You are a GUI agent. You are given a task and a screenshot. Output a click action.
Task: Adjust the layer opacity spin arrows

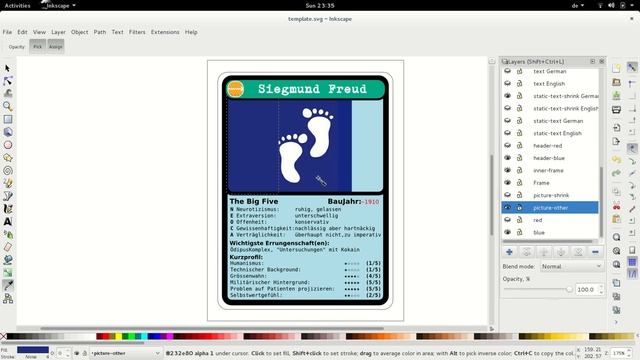(601, 289)
